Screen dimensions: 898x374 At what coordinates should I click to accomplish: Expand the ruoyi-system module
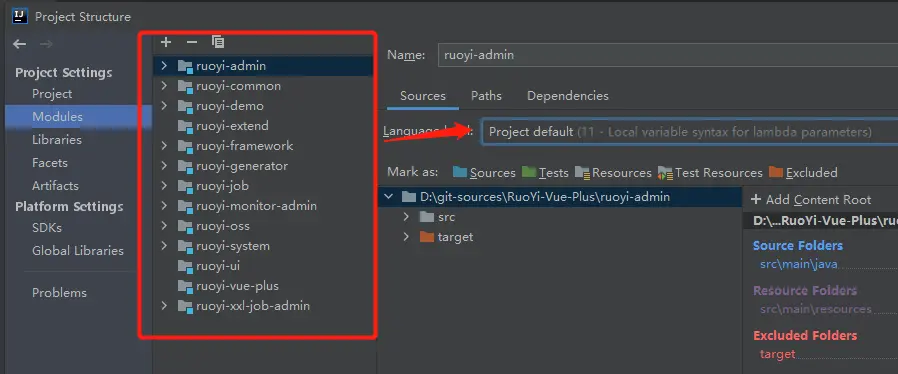164,246
